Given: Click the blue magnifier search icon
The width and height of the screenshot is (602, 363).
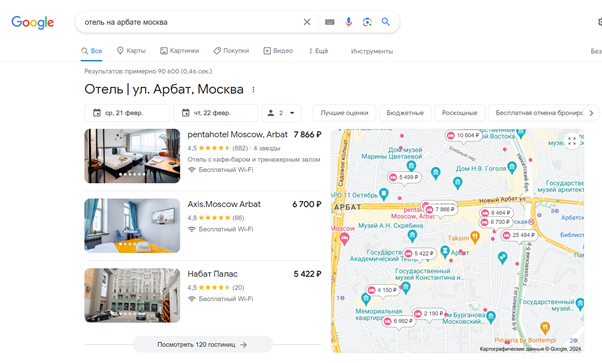Looking at the screenshot, I should 385,22.
